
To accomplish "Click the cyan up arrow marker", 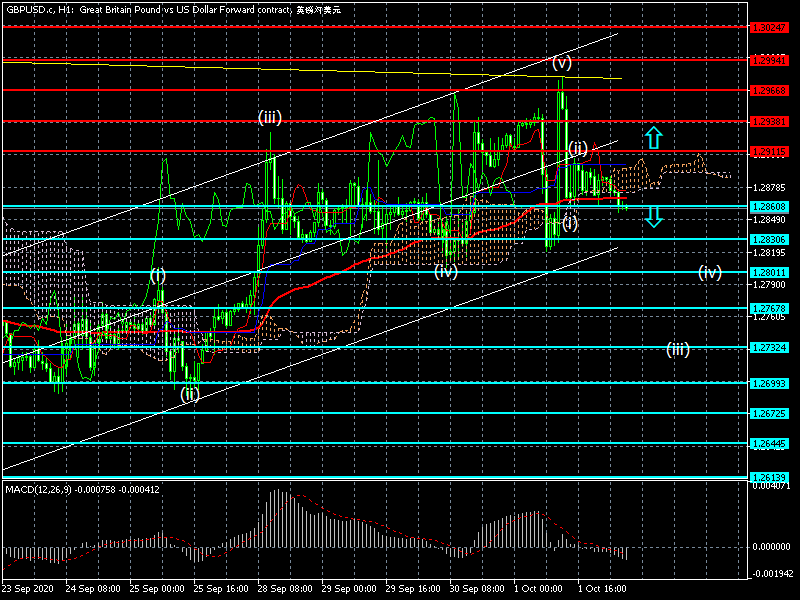I will pyautogui.click(x=652, y=137).
